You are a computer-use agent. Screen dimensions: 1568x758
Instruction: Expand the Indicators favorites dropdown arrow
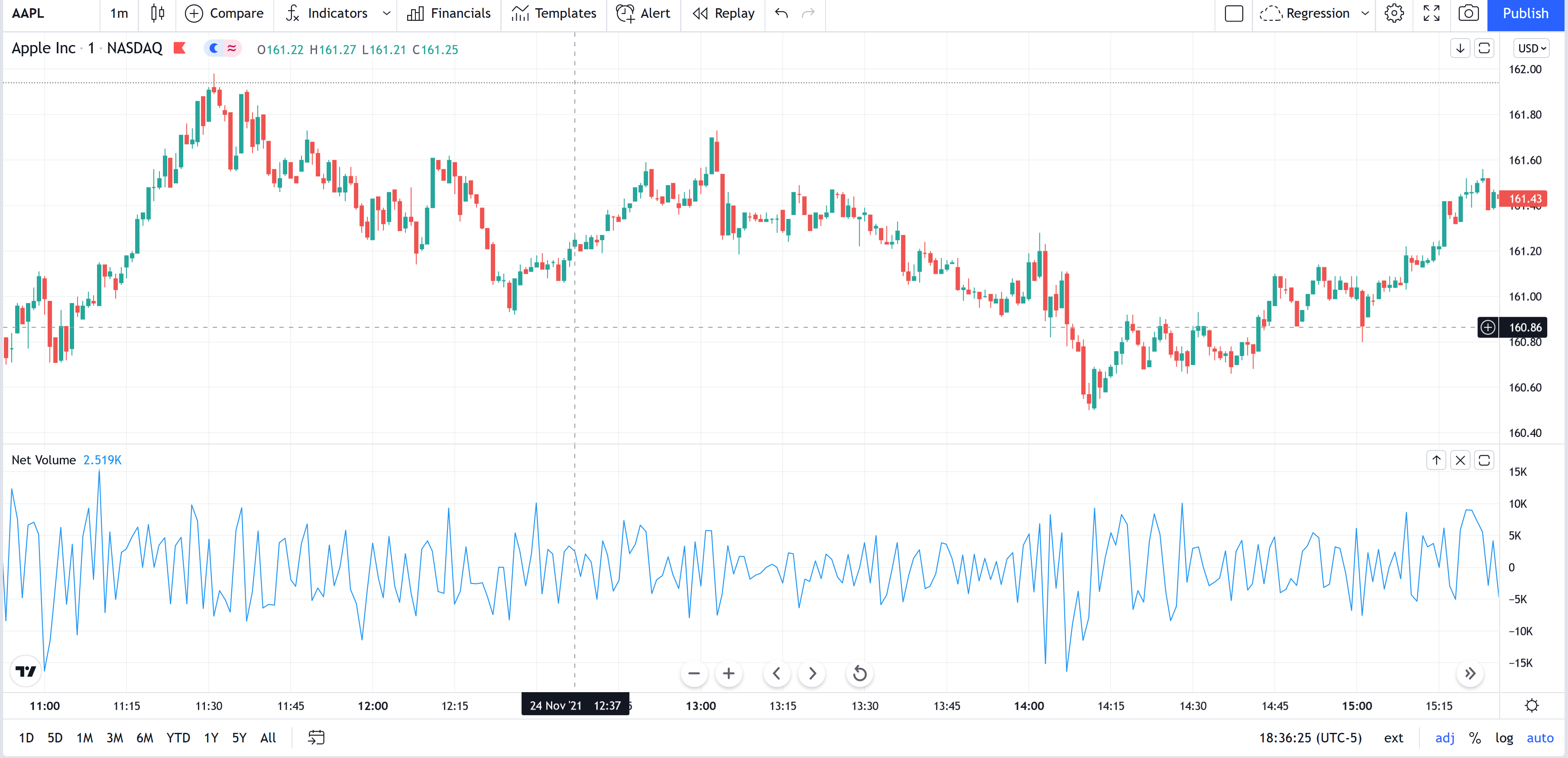coord(386,13)
